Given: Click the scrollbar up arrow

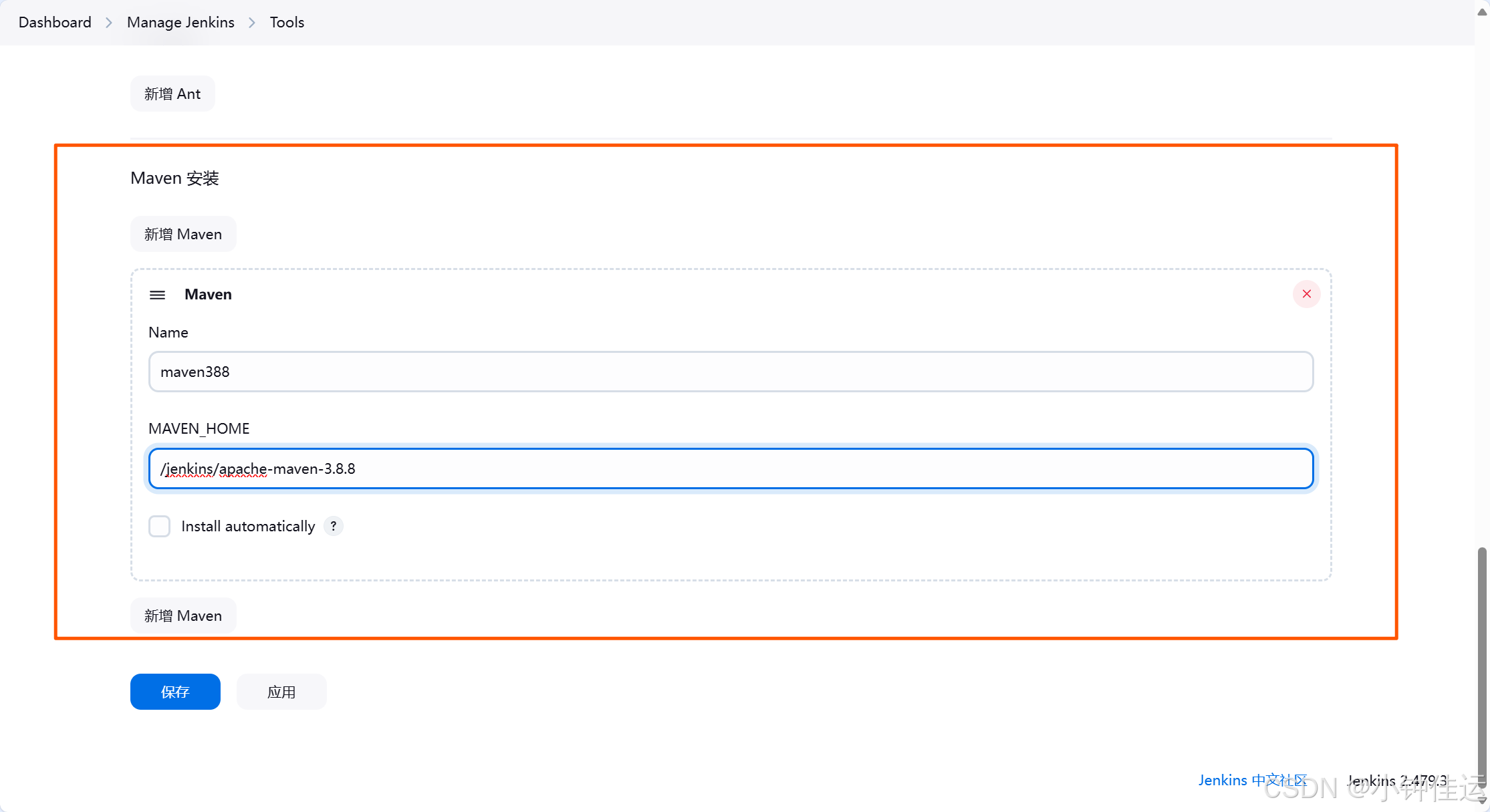Looking at the screenshot, I should (x=1482, y=11).
